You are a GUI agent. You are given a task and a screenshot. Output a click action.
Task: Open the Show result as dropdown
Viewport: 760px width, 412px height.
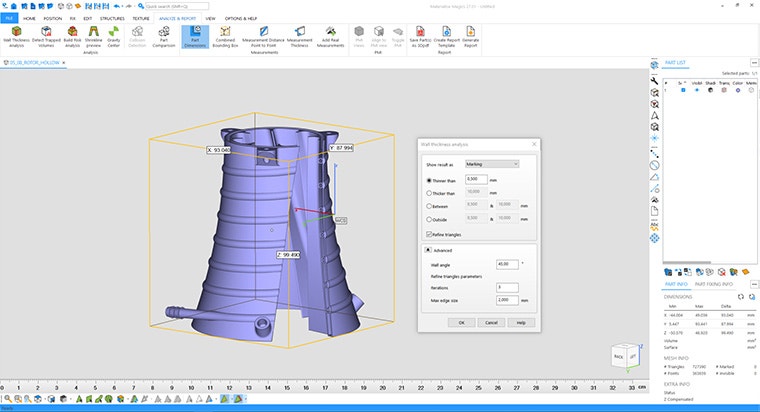point(492,164)
